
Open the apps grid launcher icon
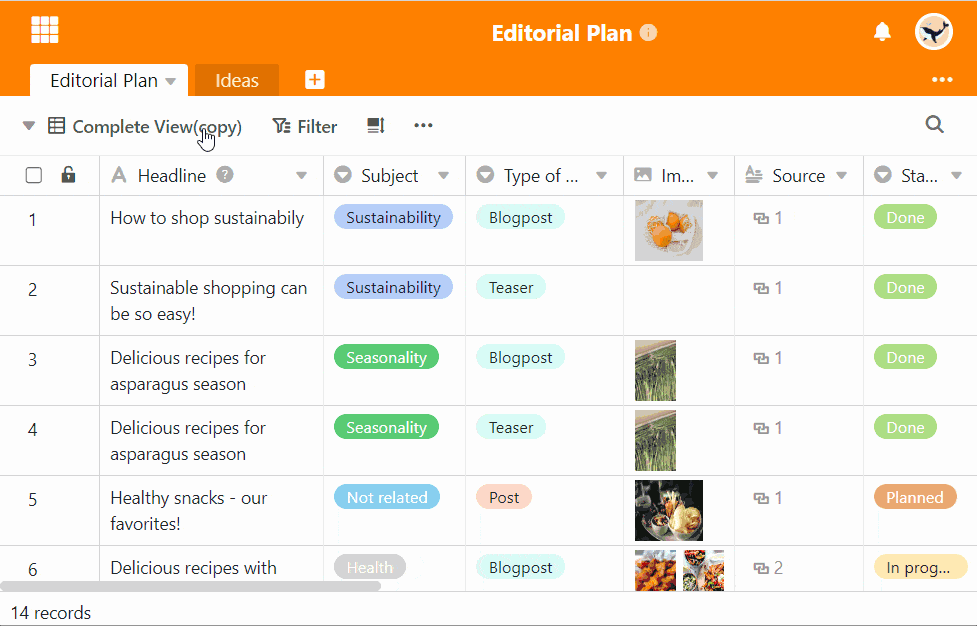45,30
